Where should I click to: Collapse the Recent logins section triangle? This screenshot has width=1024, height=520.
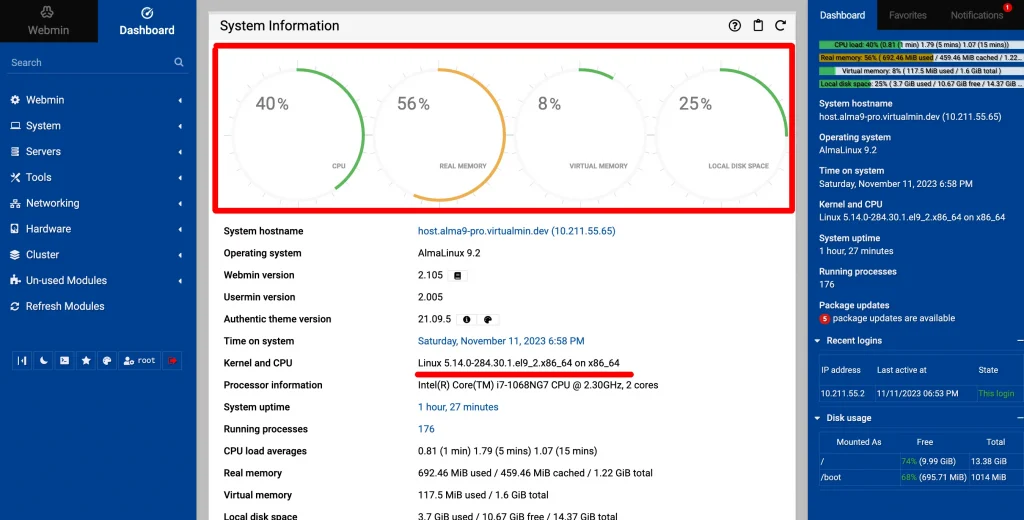817,341
